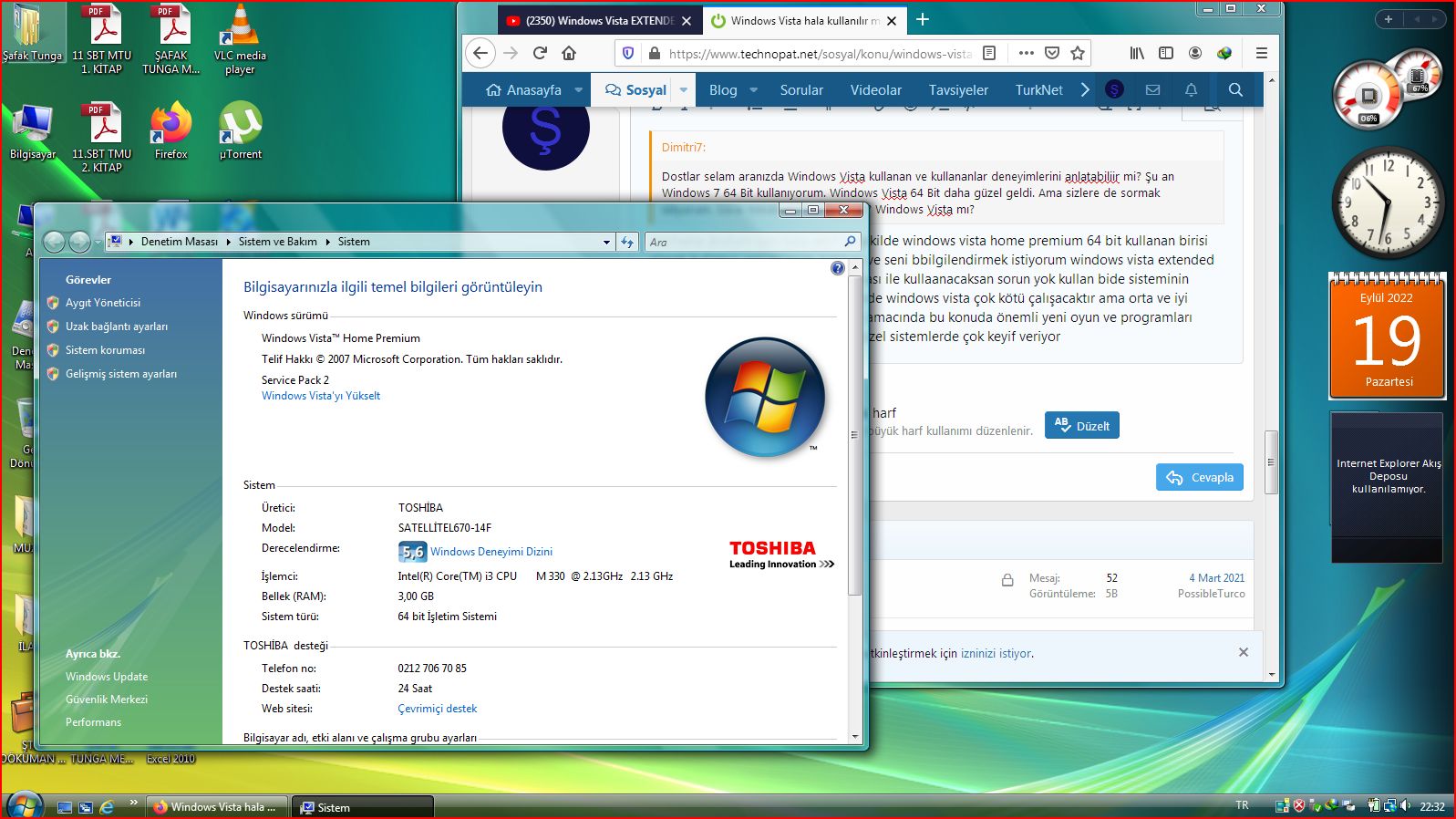
Task: Bookmark this page with the star icon
Action: [1078, 54]
